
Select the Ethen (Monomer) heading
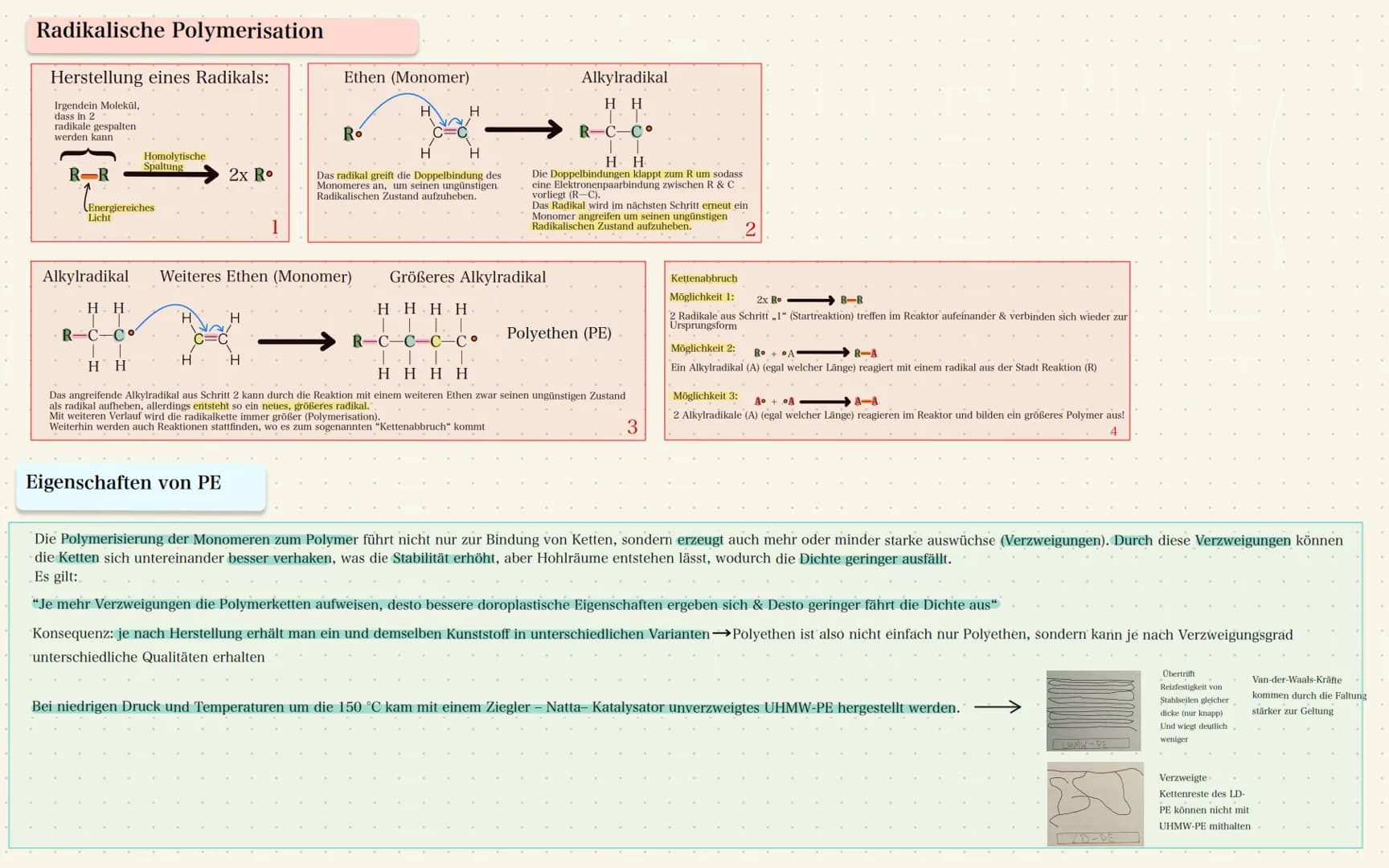pyautogui.click(x=407, y=77)
